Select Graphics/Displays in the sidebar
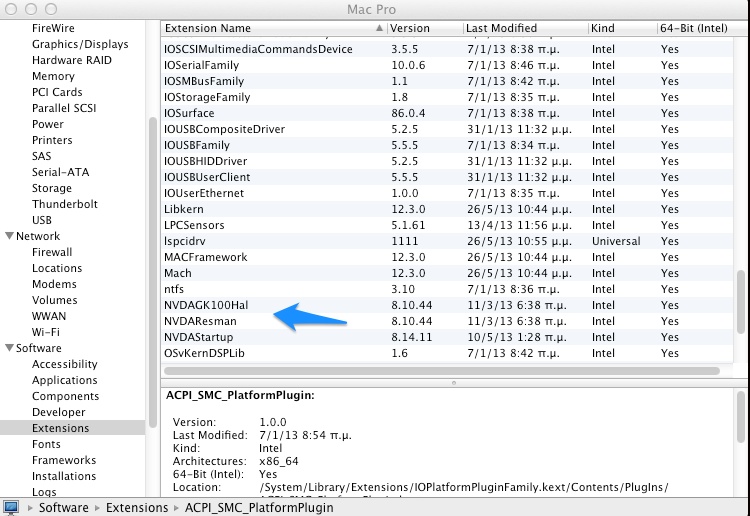The height and width of the screenshot is (516, 750). click(x=80, y=44)
